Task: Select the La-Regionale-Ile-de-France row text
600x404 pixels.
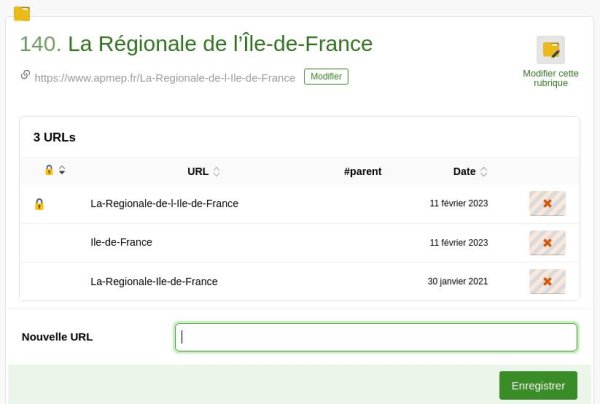Action: tap(154, 282)
